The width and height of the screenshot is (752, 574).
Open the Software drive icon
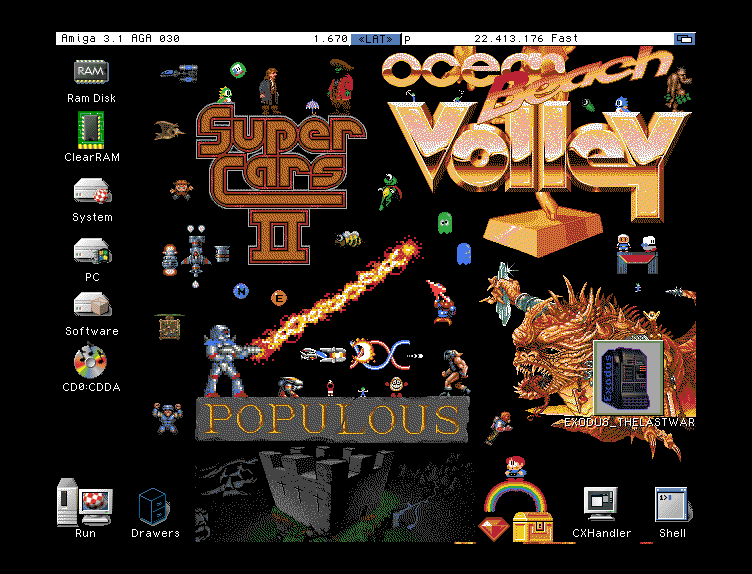92,305
